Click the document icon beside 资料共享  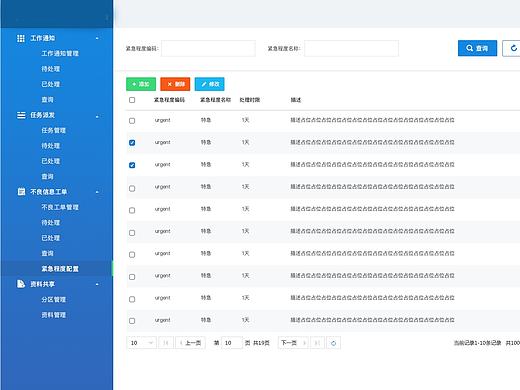pos(21,284)
